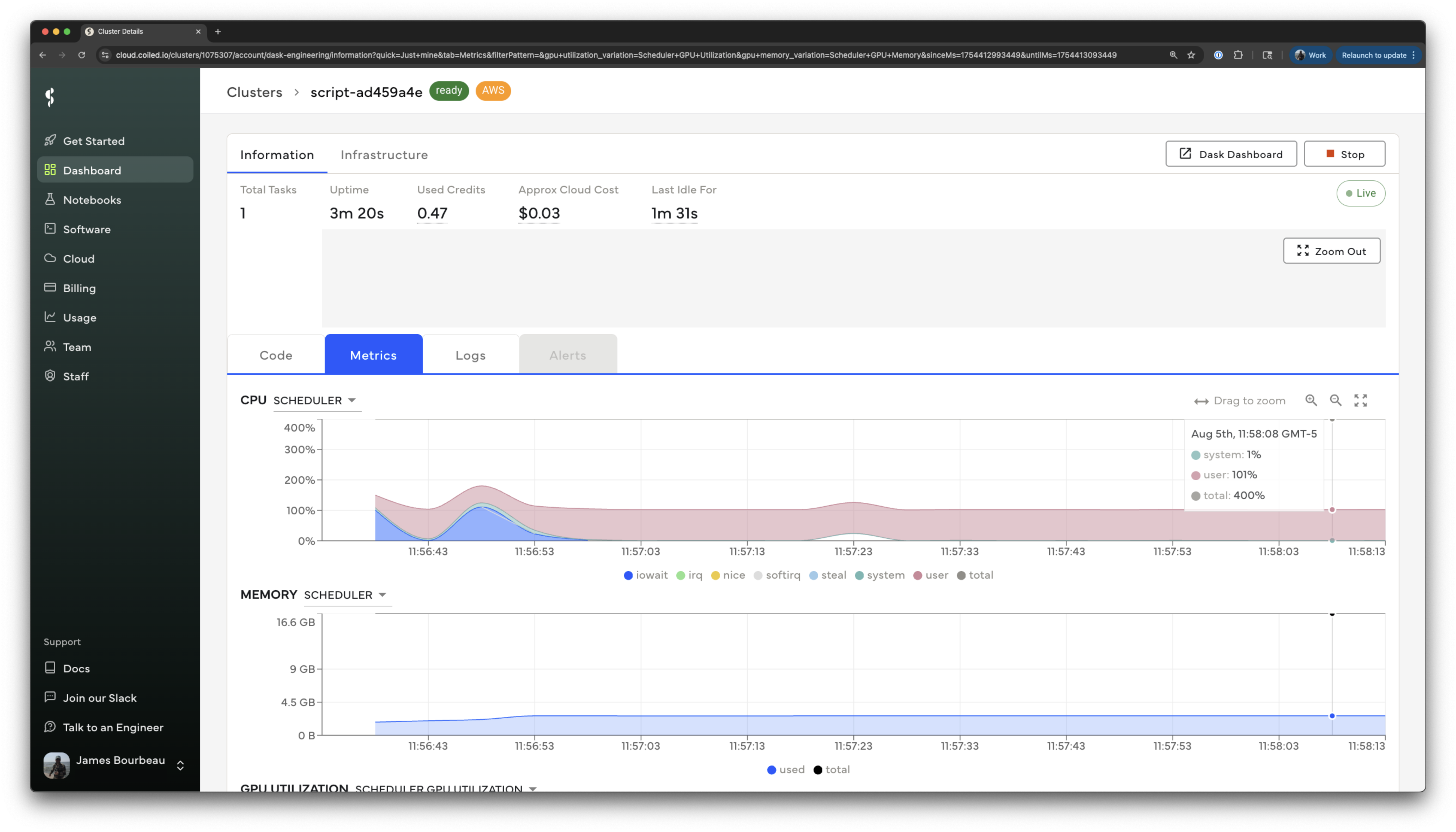The width and height of the screenshot is (1456, 832).
Task: Toggle the iowait series in CPU legend
Action: (646, 575)
